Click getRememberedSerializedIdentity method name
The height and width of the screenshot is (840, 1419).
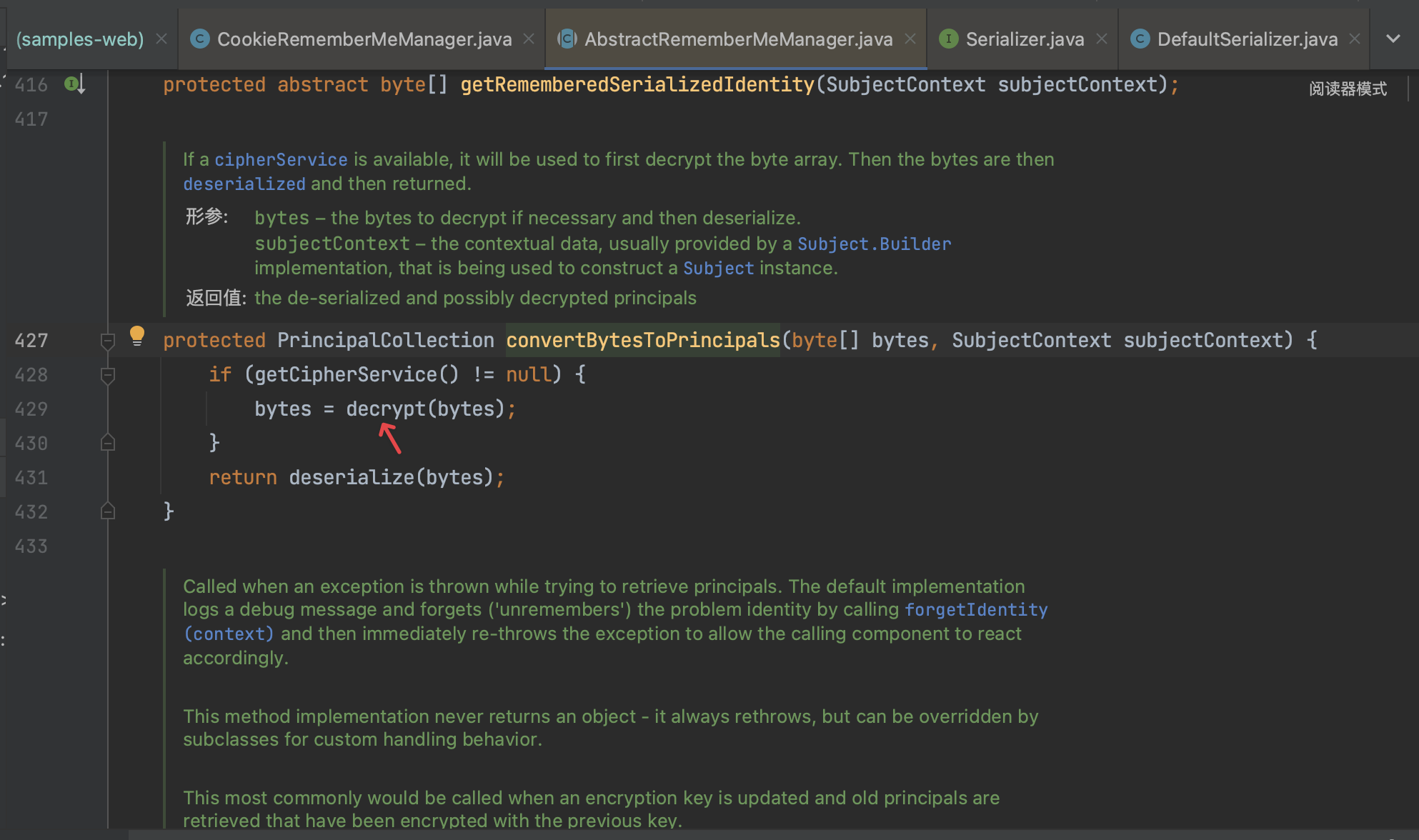(x=637, y=84)
